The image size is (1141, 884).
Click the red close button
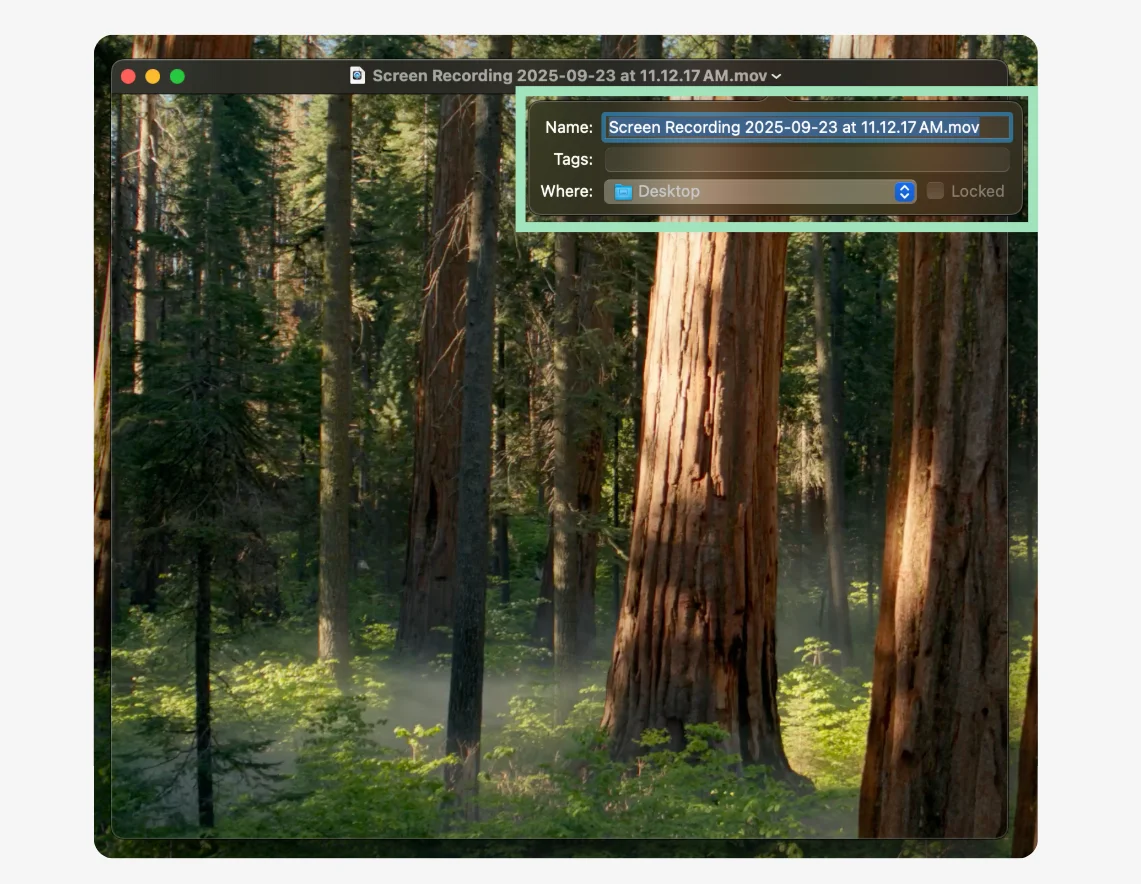click(x=127, y=75)
